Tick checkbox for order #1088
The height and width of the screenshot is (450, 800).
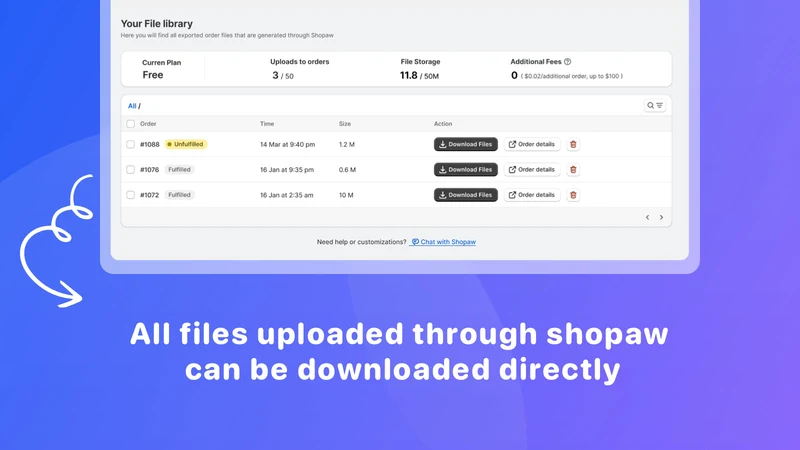point(131,144)
